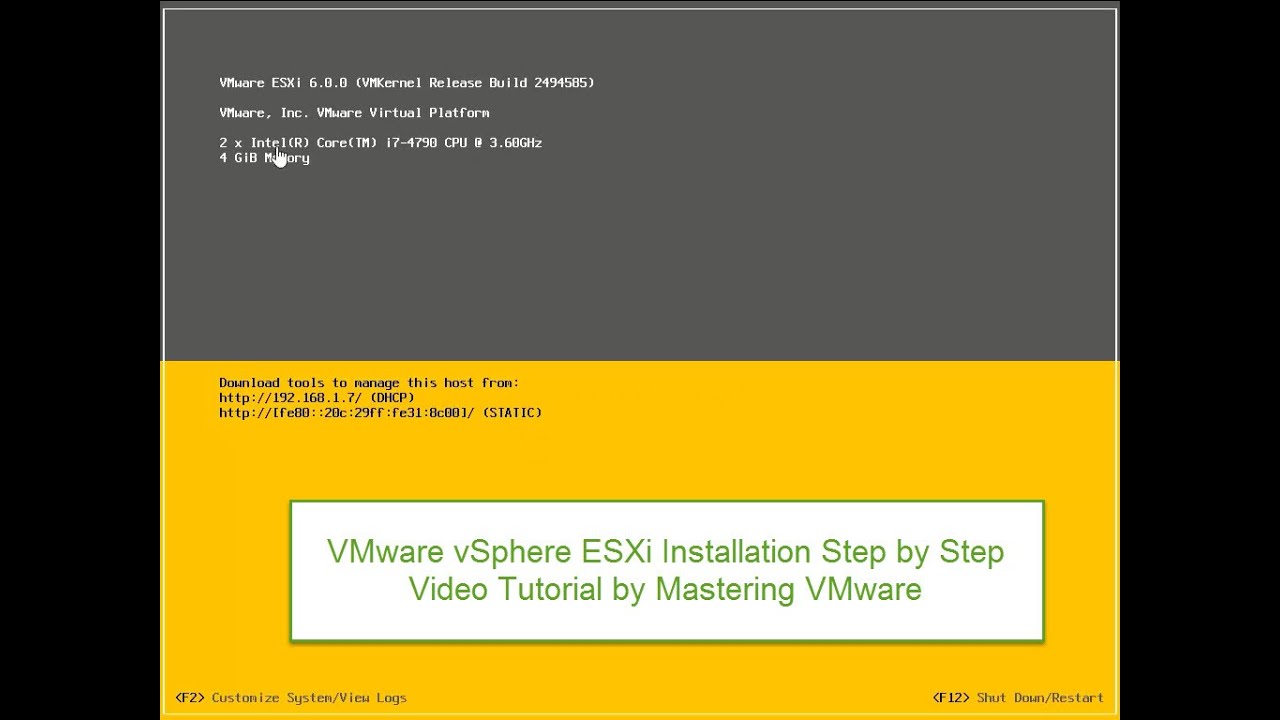Click the VMware Virtual Platform line
Viewport: 1280px width, 720px height.
click(x=354, y=113)
